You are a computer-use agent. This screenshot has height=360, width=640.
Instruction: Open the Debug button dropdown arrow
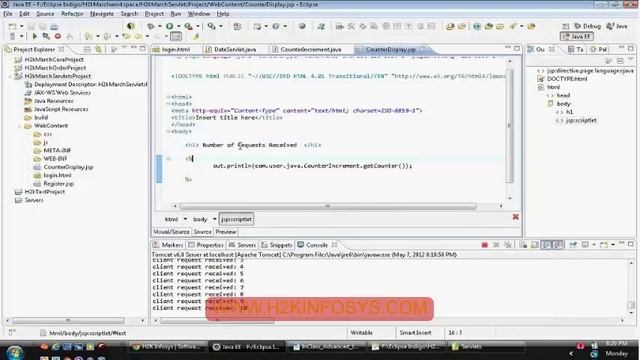click(160, 26)
